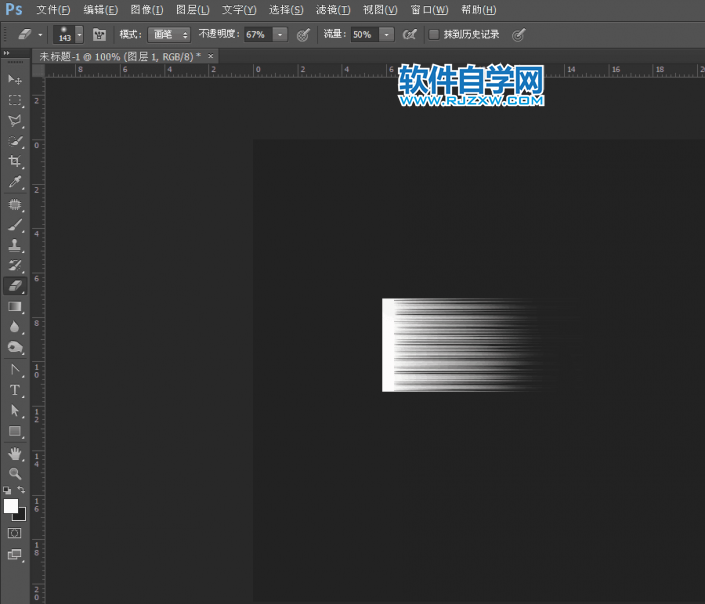Screen dimensions: 705x604
Task: Open the 不透明度 opacity slider dropdown
Action: tap(280, 34)
